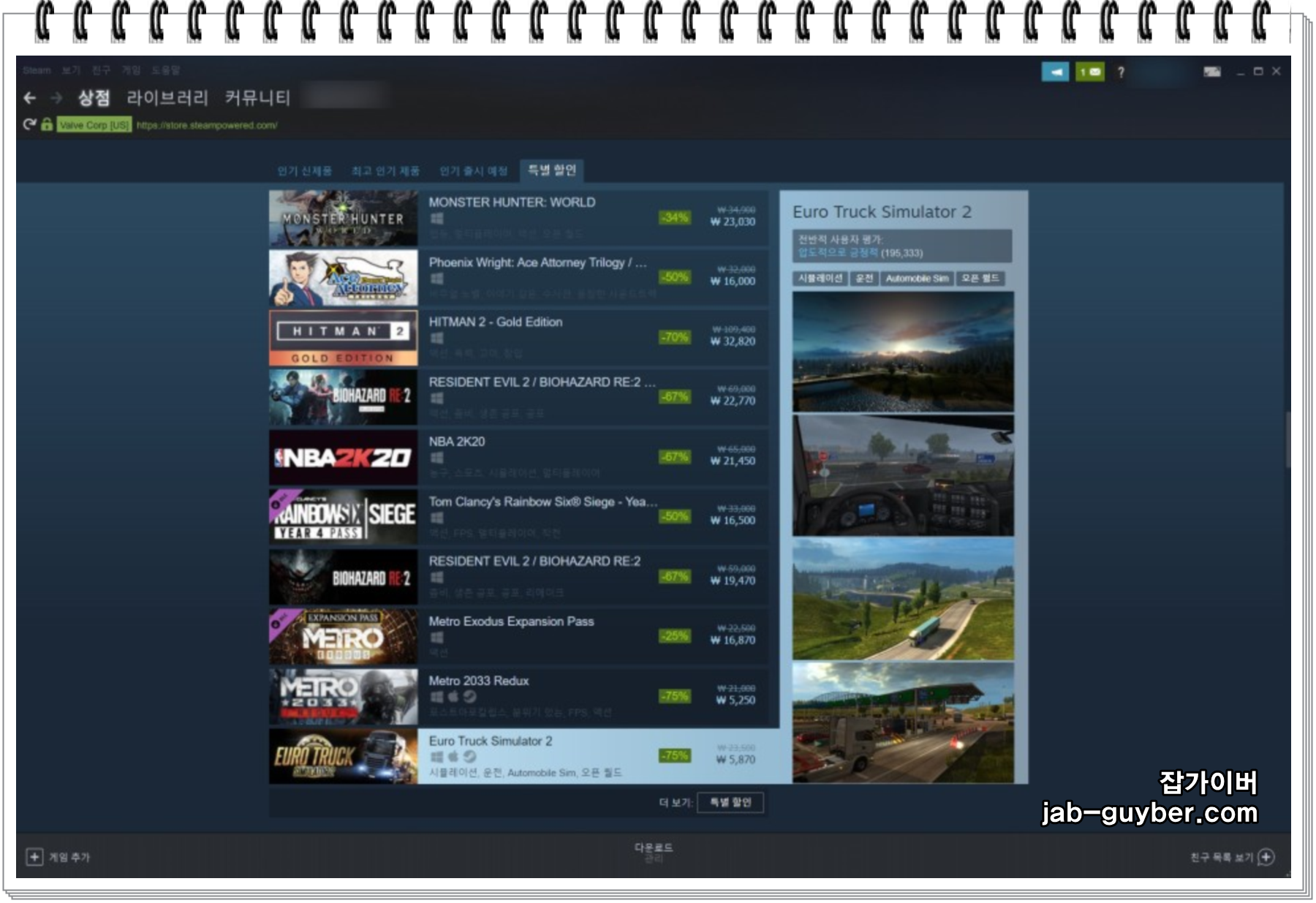Open the Euro Truck Simulator 2 row title
This screenshot has height=903, width=1316.
491,741
